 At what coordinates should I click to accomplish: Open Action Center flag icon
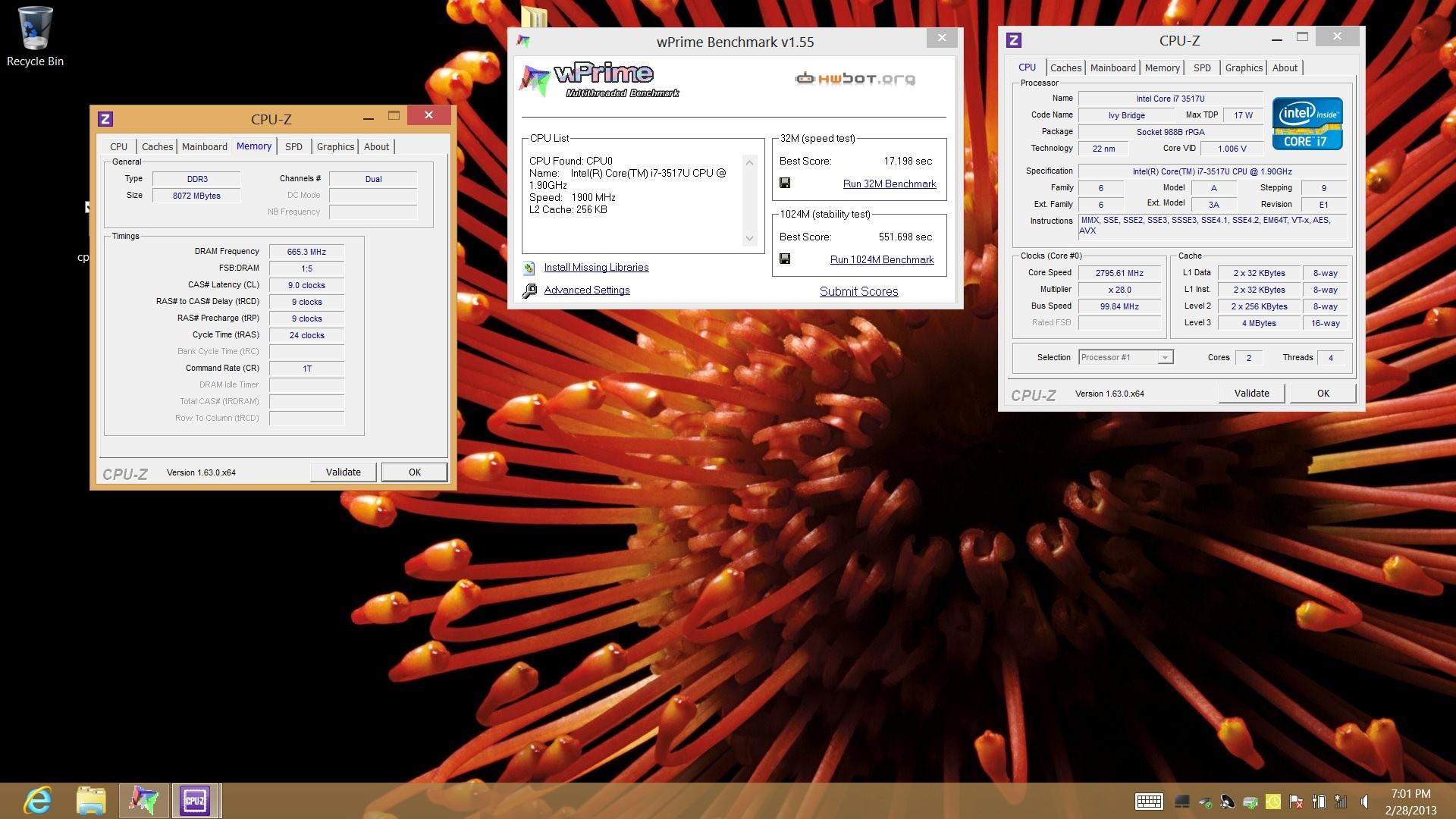tap(1296, 802)
